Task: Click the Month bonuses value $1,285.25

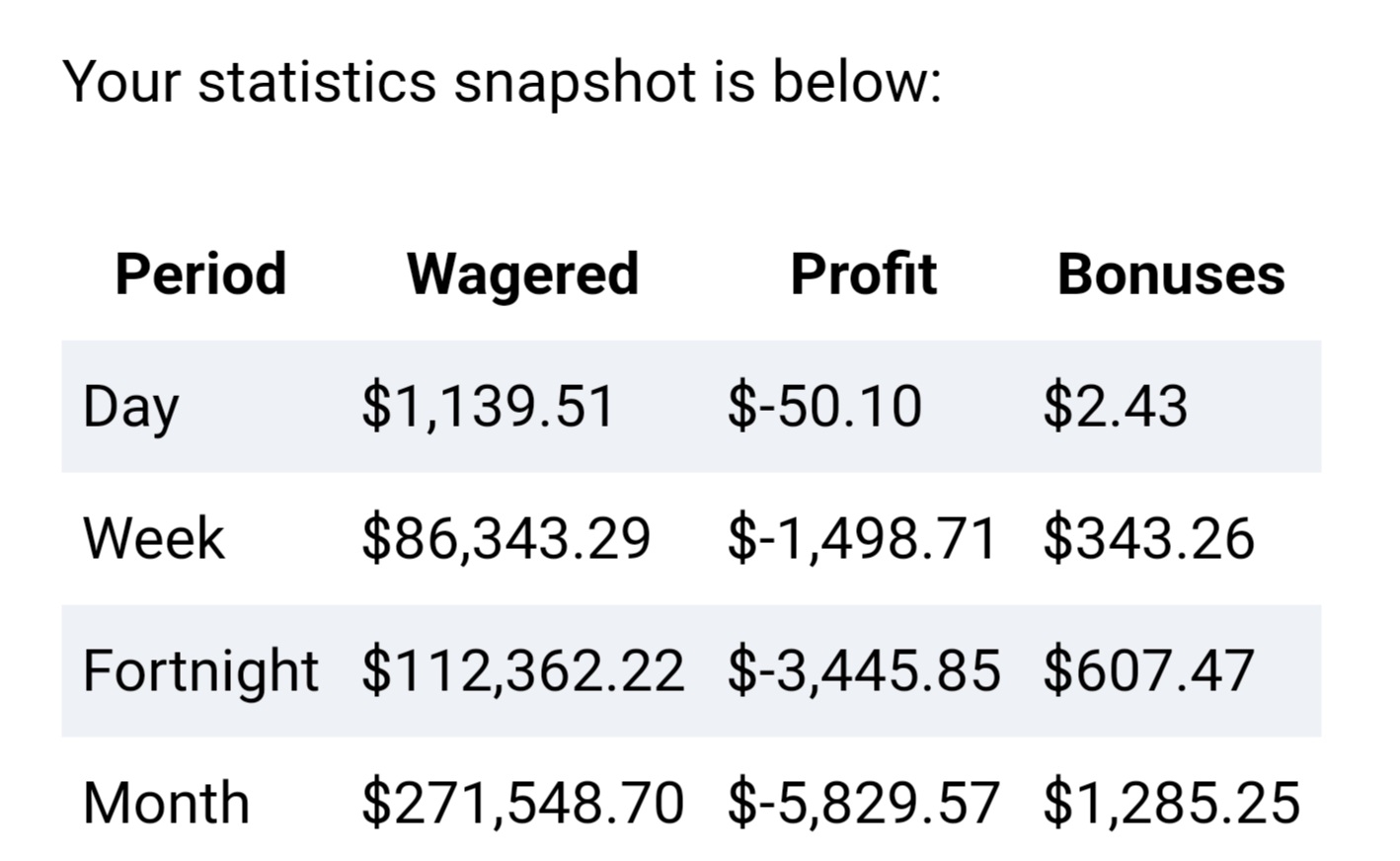Action: pos(1171,803)
